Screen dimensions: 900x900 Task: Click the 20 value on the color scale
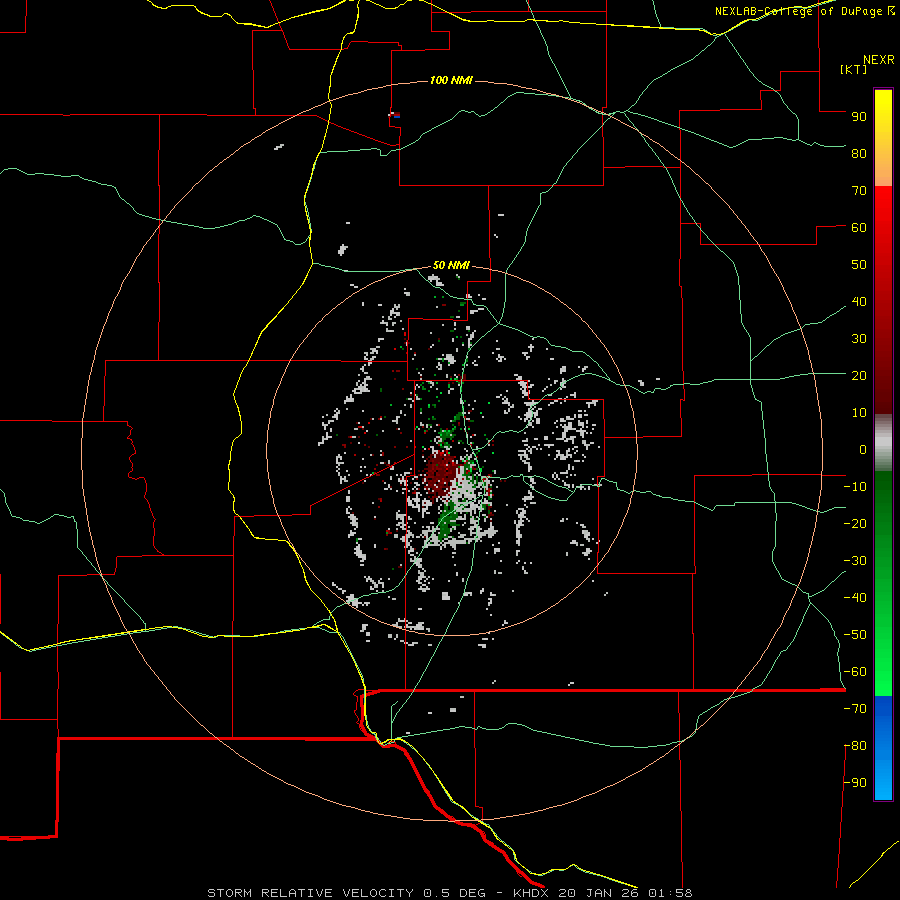pos(859,375)
